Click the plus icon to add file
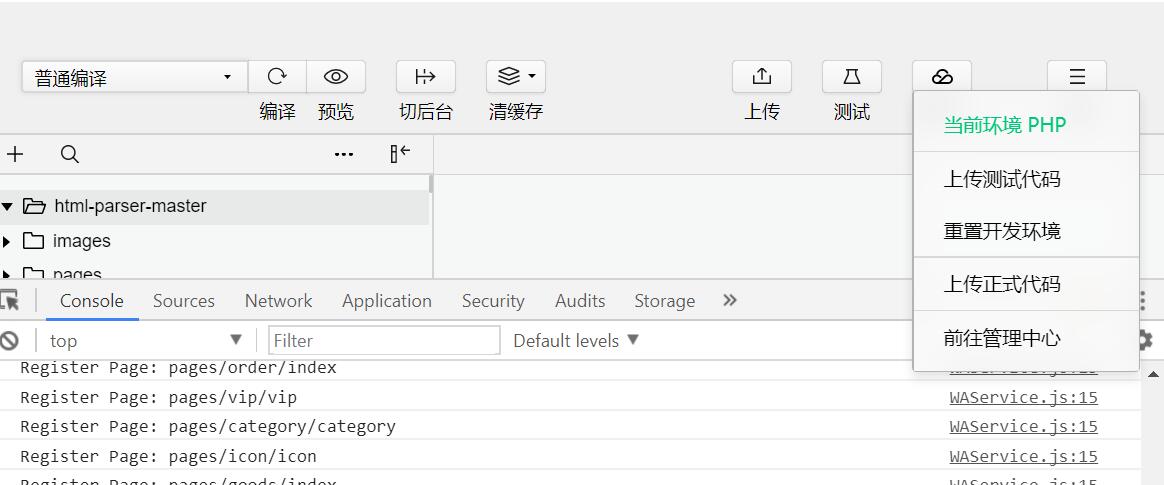The image size is (1164, 485). pyautogui.click(x=15, y=154)
